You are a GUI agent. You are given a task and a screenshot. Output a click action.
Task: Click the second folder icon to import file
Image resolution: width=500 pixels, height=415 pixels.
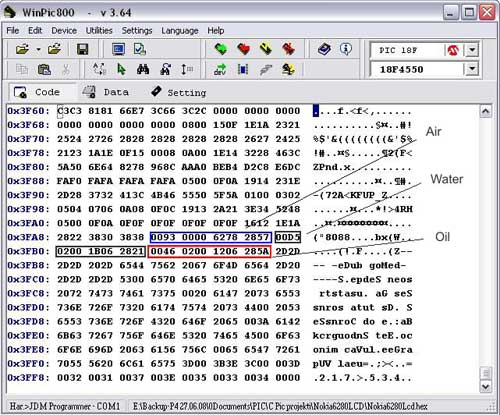click(x=54, y=49)
